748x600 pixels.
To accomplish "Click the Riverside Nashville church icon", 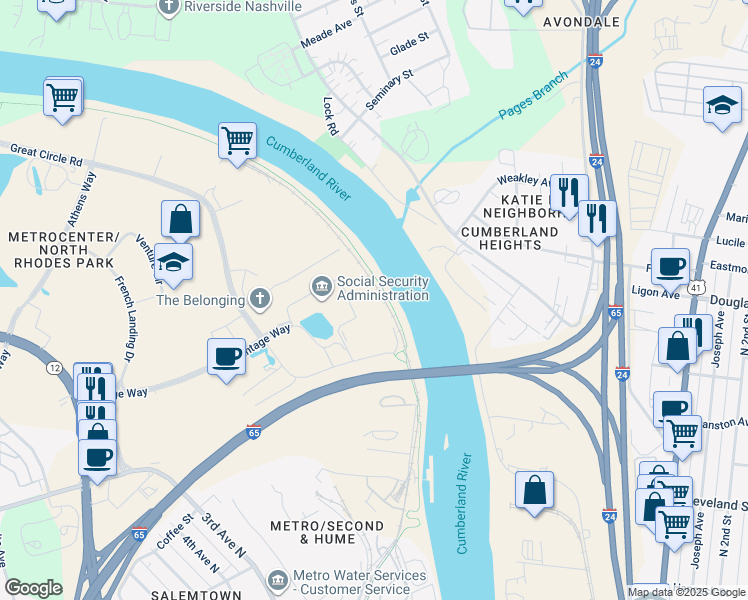I will (169, 8).
